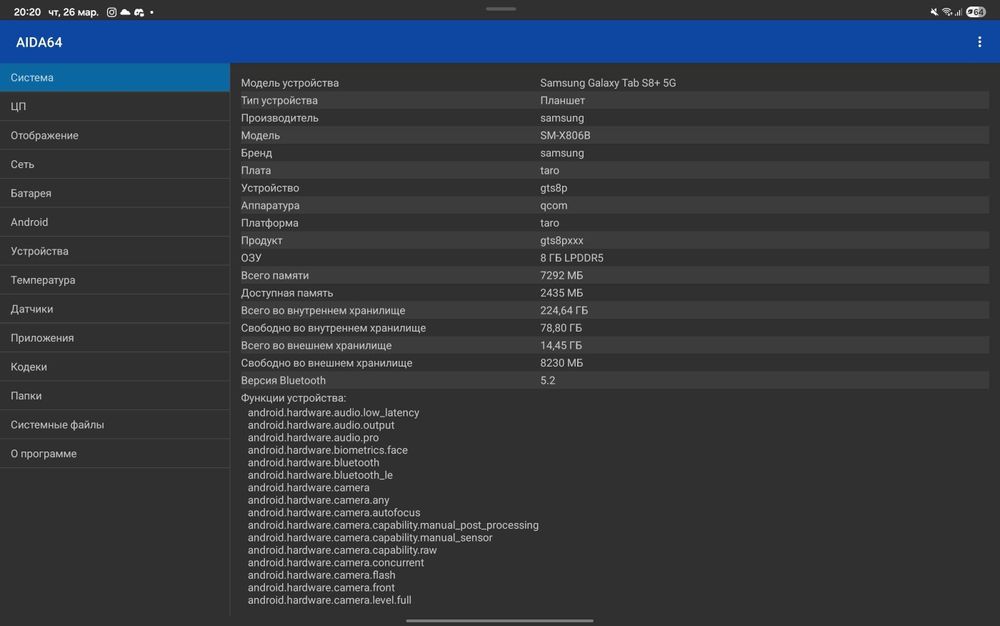Open the Батарея section
Viewport: 1000px width, 626px height.
pyautogui.click(x=115, y=193)
